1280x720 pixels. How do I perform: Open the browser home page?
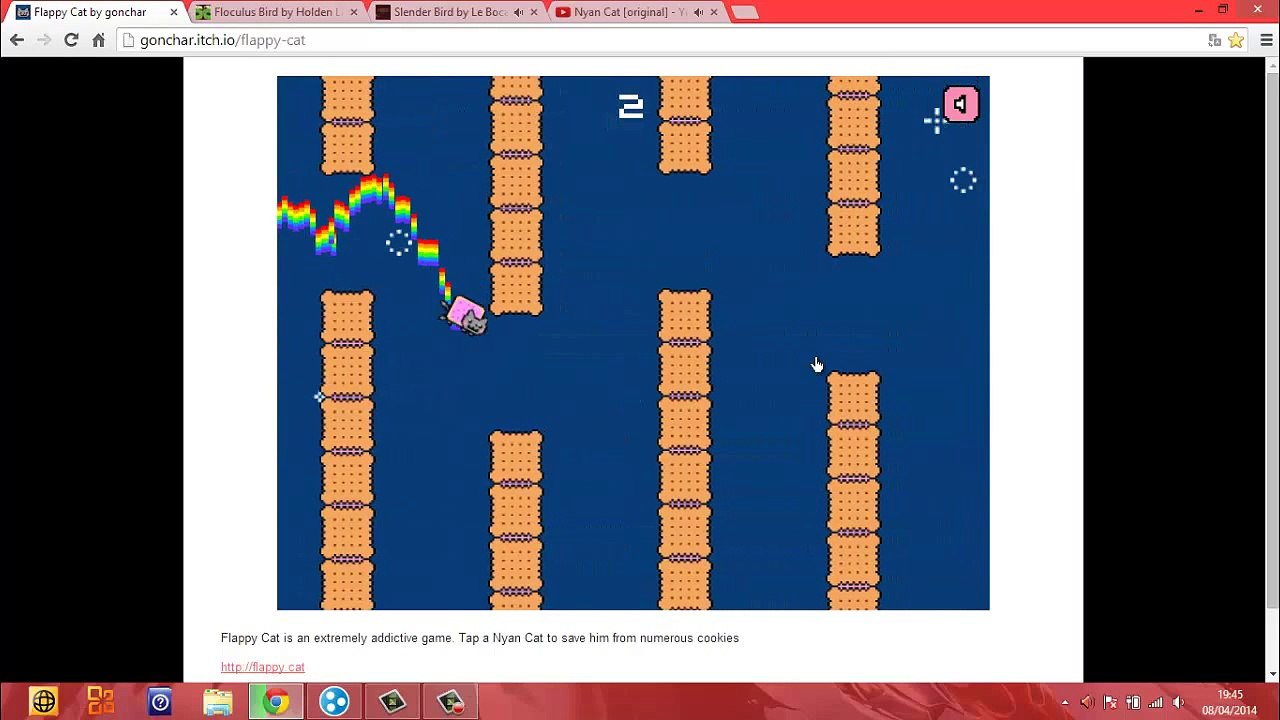(x=98, y=40)
